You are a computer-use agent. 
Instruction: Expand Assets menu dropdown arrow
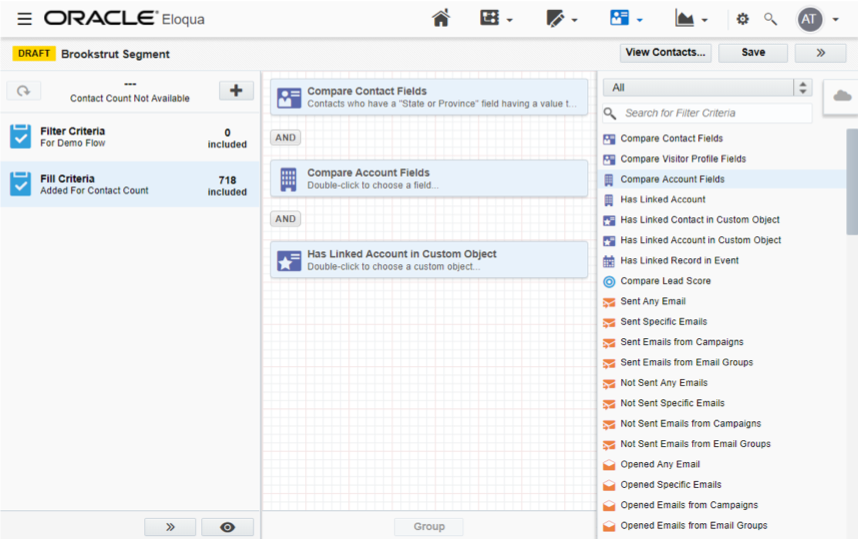click(x=575, y=20)
